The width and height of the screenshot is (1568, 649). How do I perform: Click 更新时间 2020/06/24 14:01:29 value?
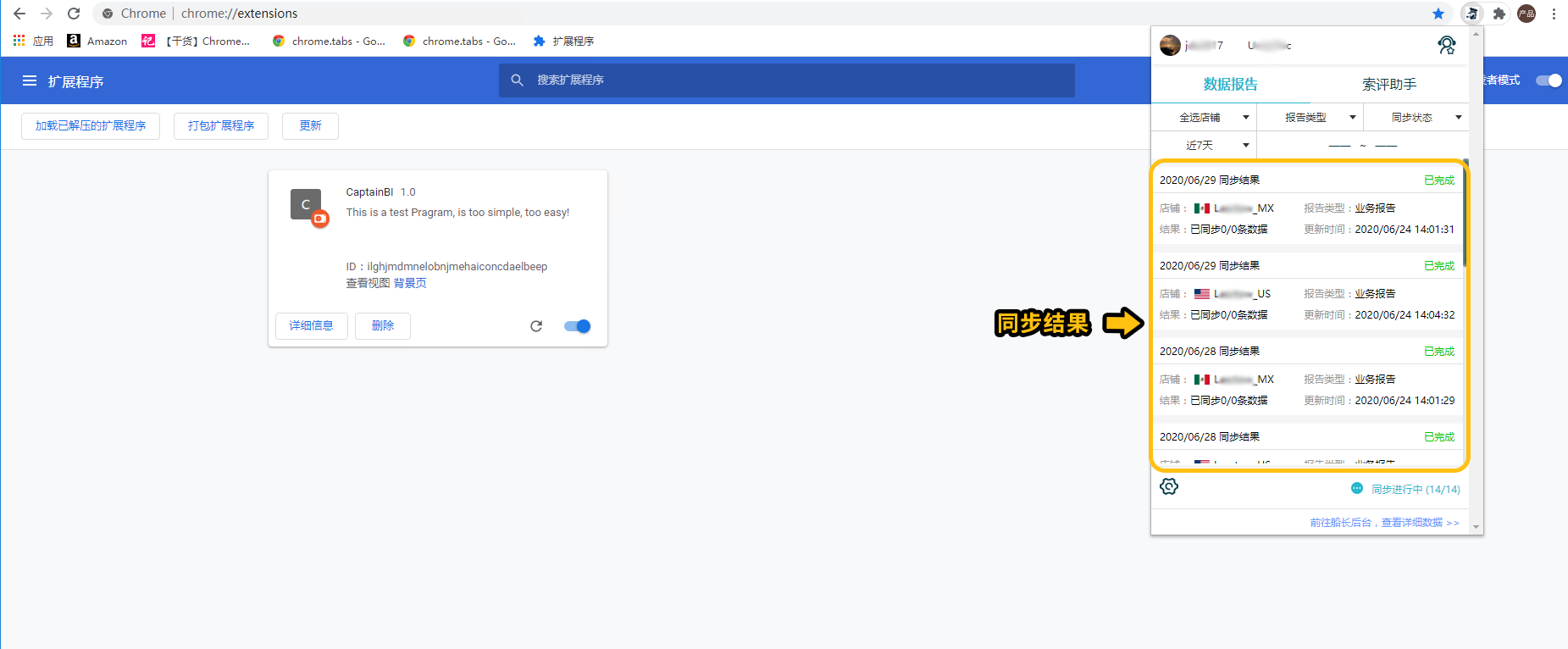[x=1405, y=401]
